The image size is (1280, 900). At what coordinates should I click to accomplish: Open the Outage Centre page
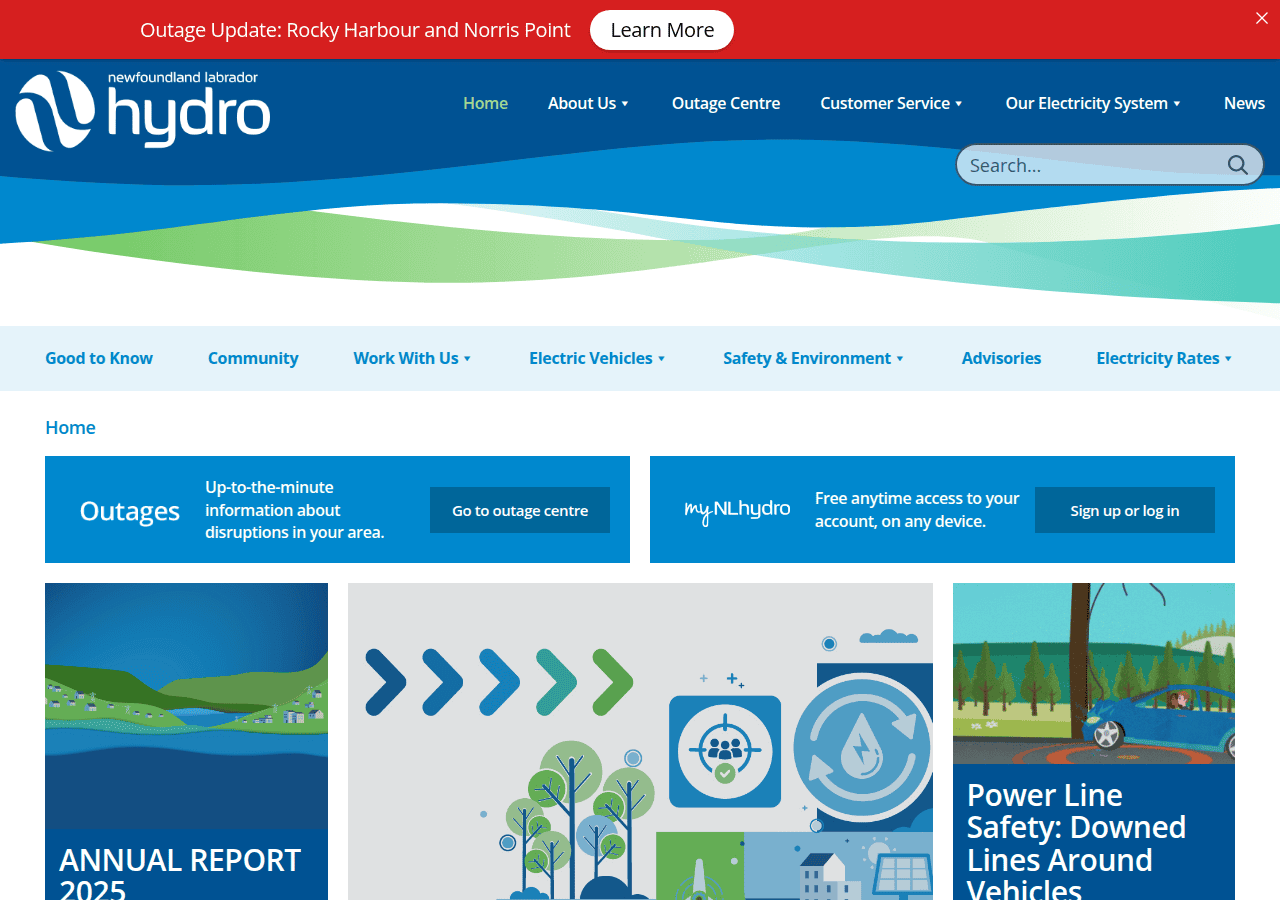(x=726, y=103)
